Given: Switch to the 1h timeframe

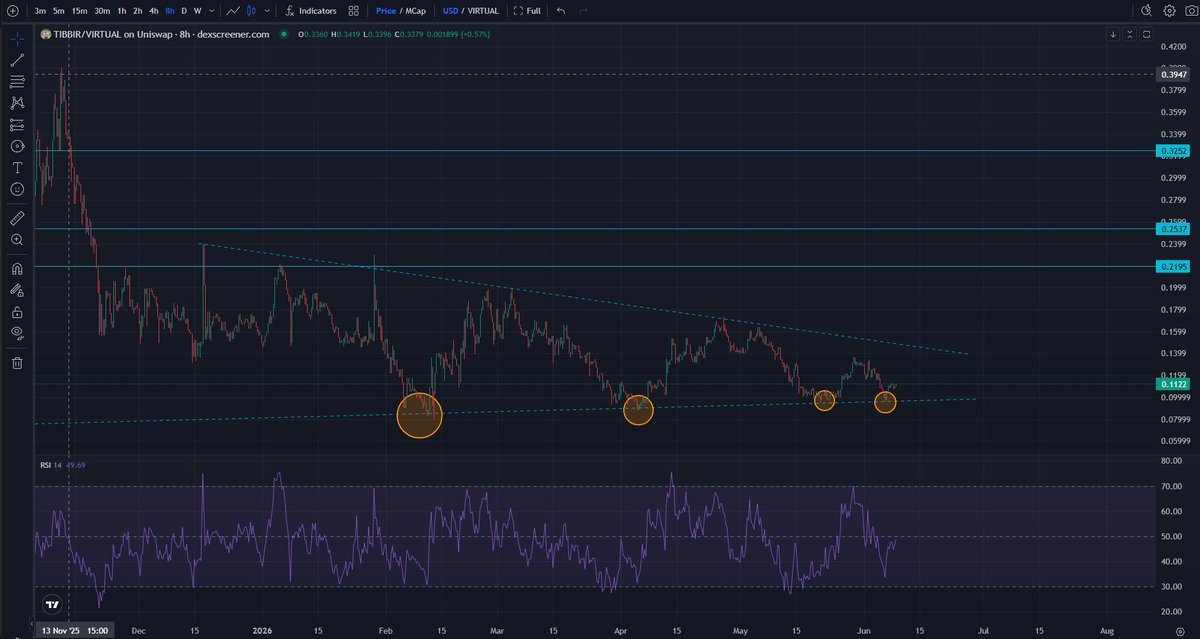Looking at the screenshot, I should point(122,11).
